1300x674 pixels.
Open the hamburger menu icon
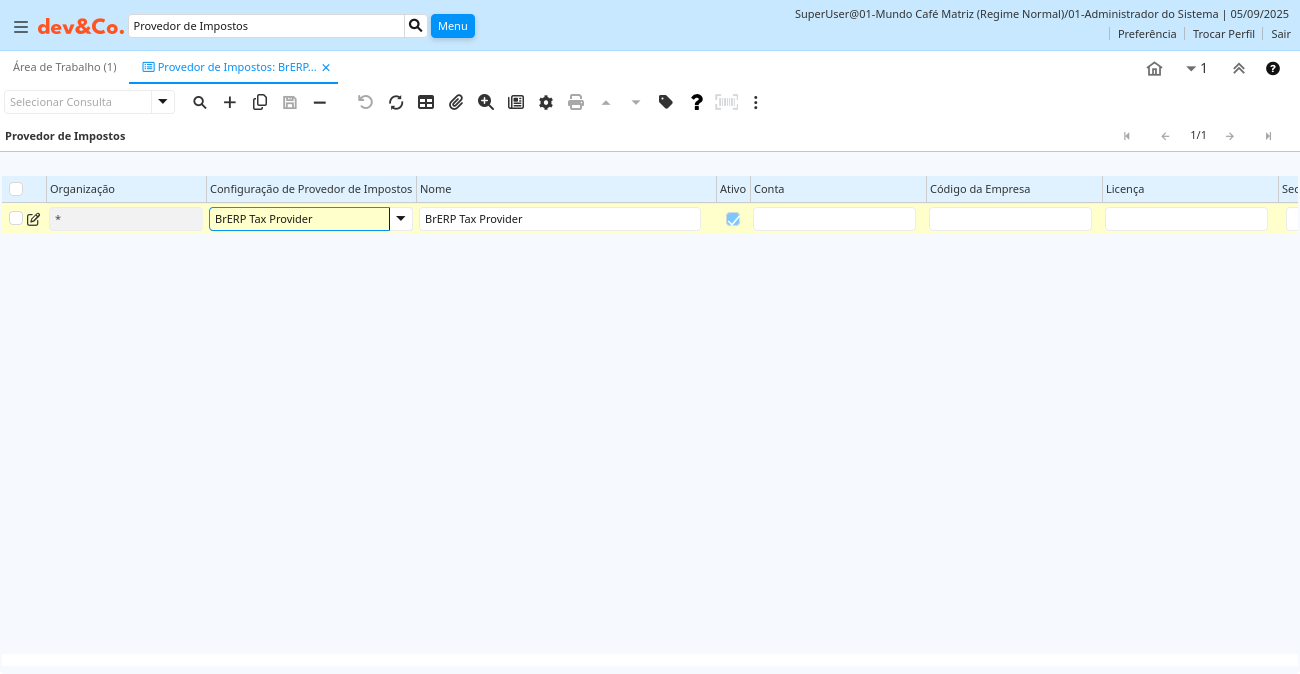coord(20,27)
